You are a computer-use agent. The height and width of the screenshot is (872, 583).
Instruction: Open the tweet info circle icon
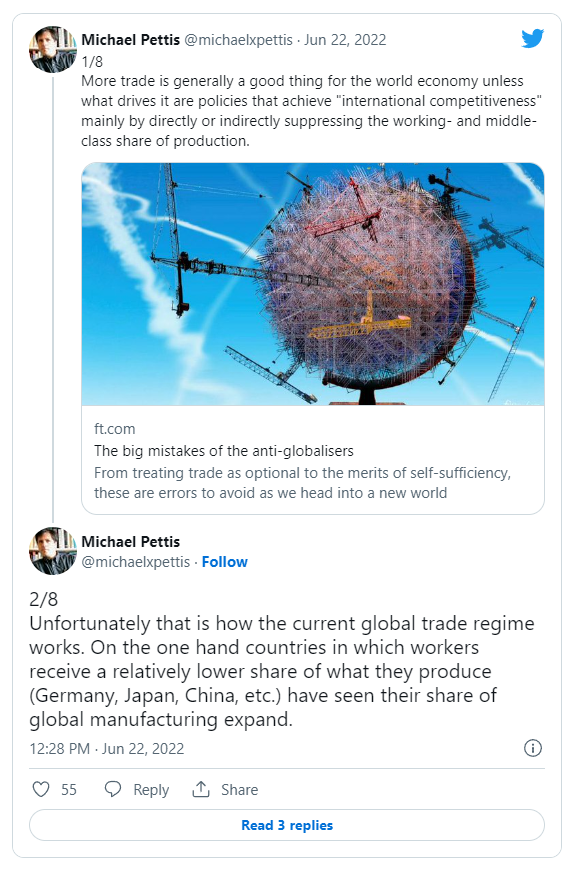(x=533, y=748)
